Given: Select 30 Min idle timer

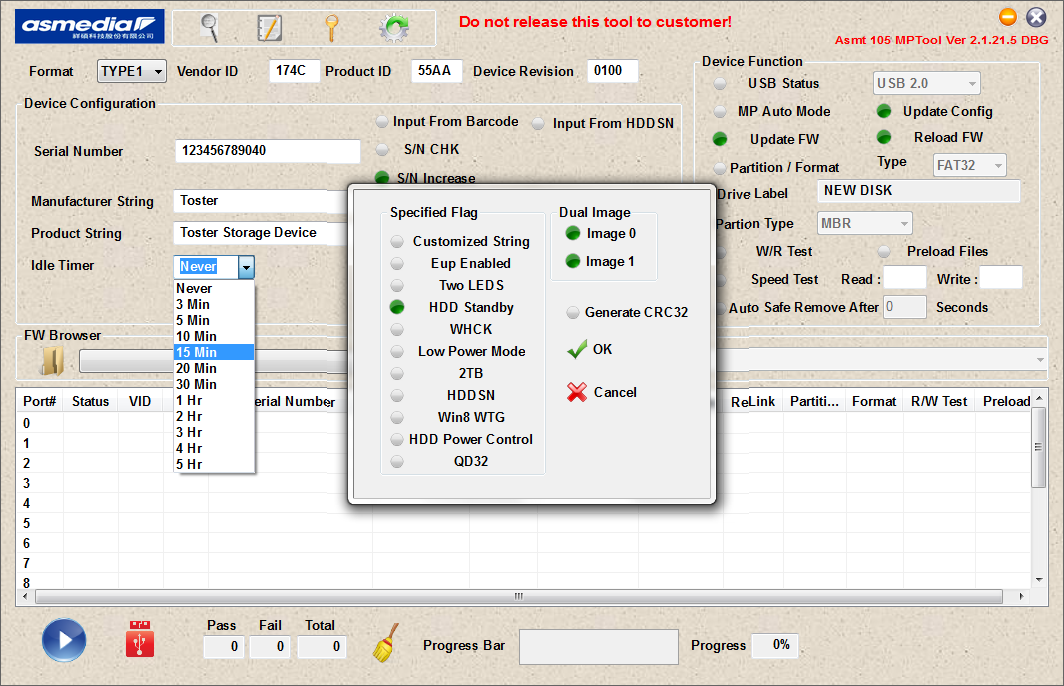Looking at the screenshot, I should pos(214,384).
